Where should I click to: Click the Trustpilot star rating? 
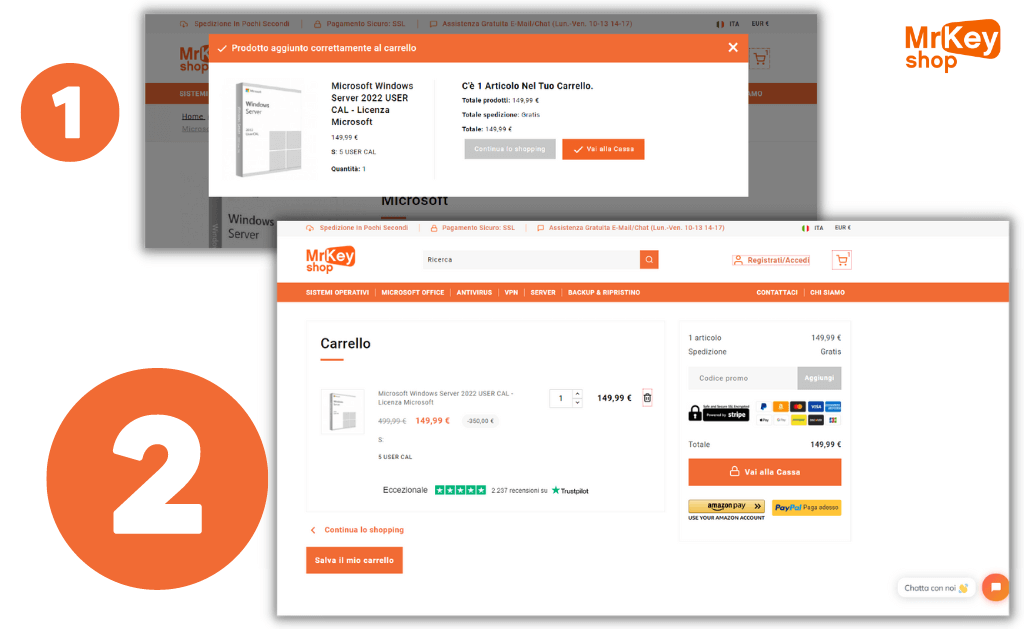tap(460, 490)
